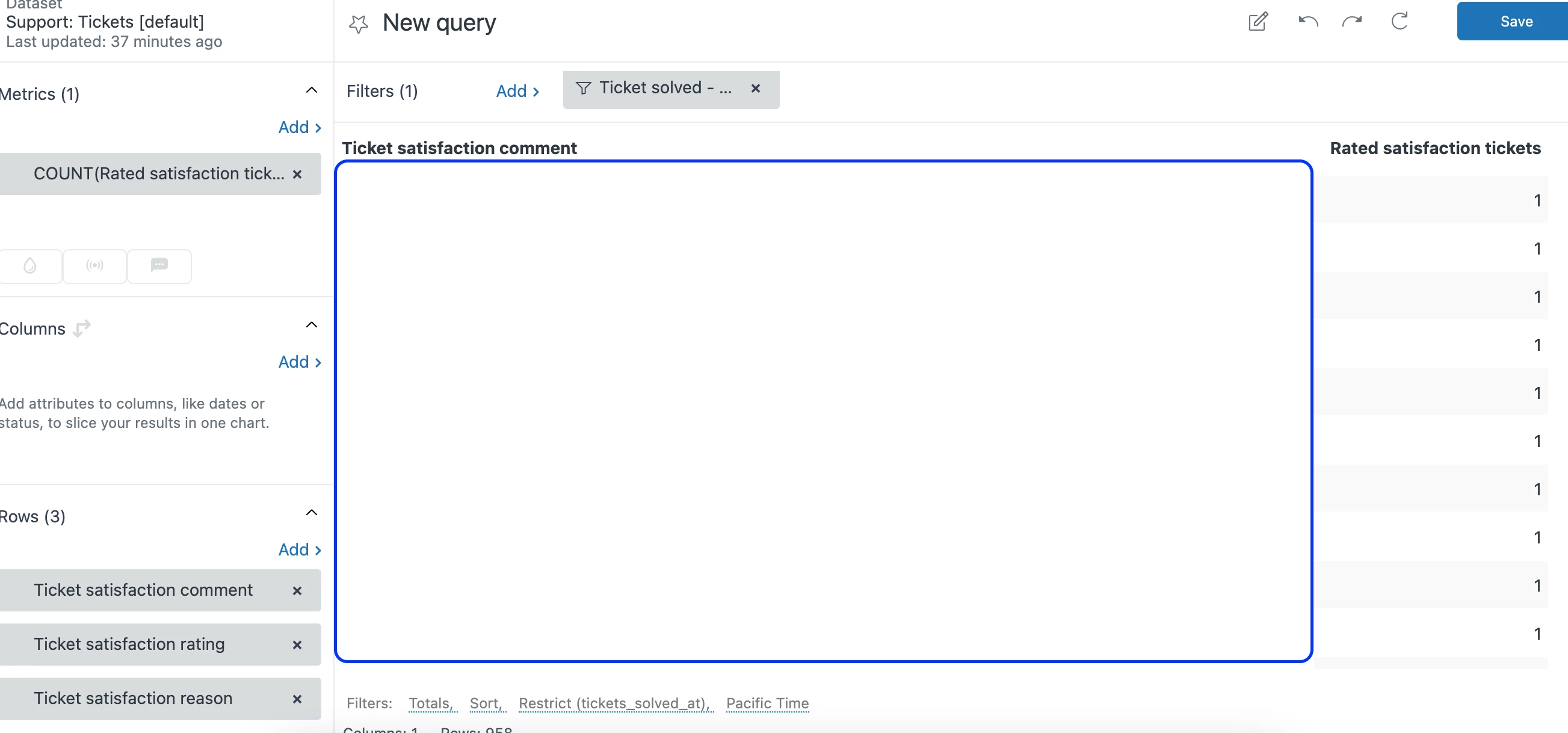
Task: Click the edit pencil icon in header
Action: click(1258, 22)
